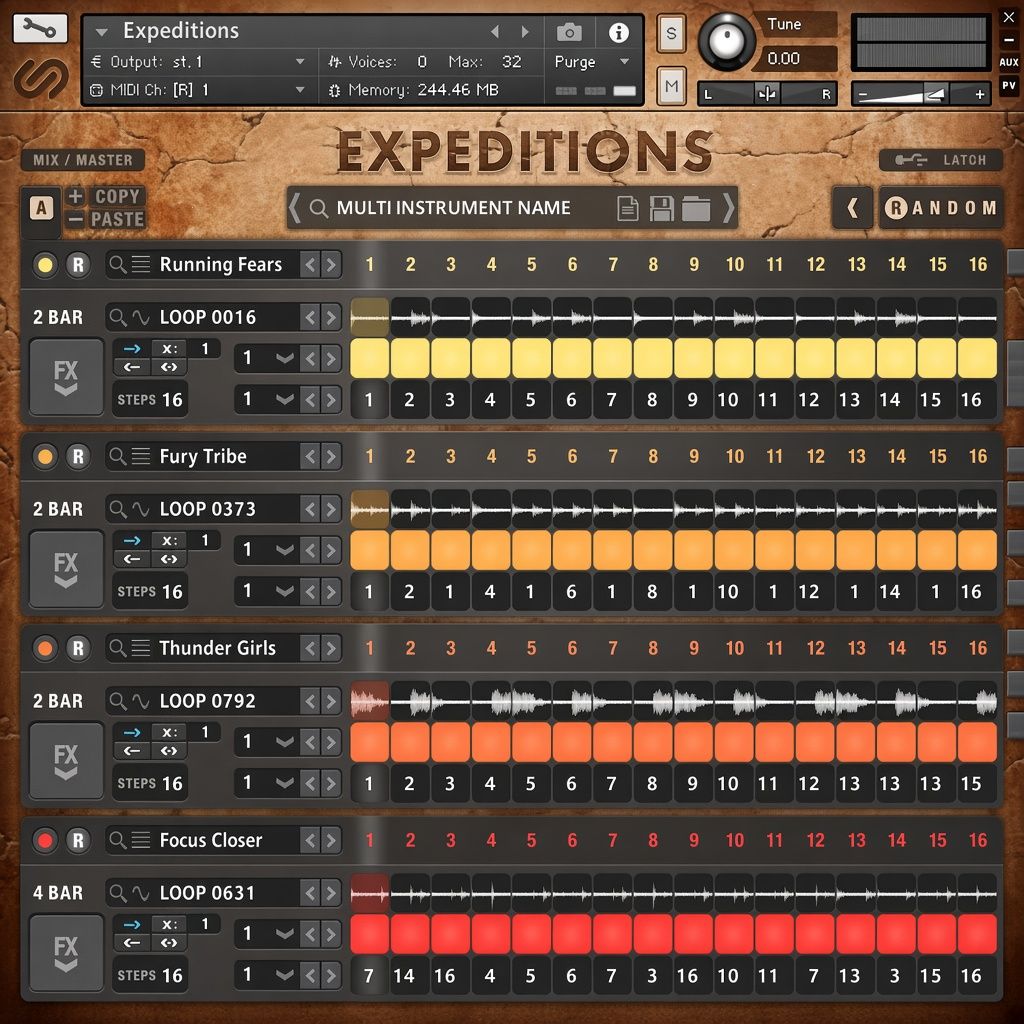Screen dimensions: 1024x1024
Task: Randomize Running Fears with R button
Action: point(78,265)
